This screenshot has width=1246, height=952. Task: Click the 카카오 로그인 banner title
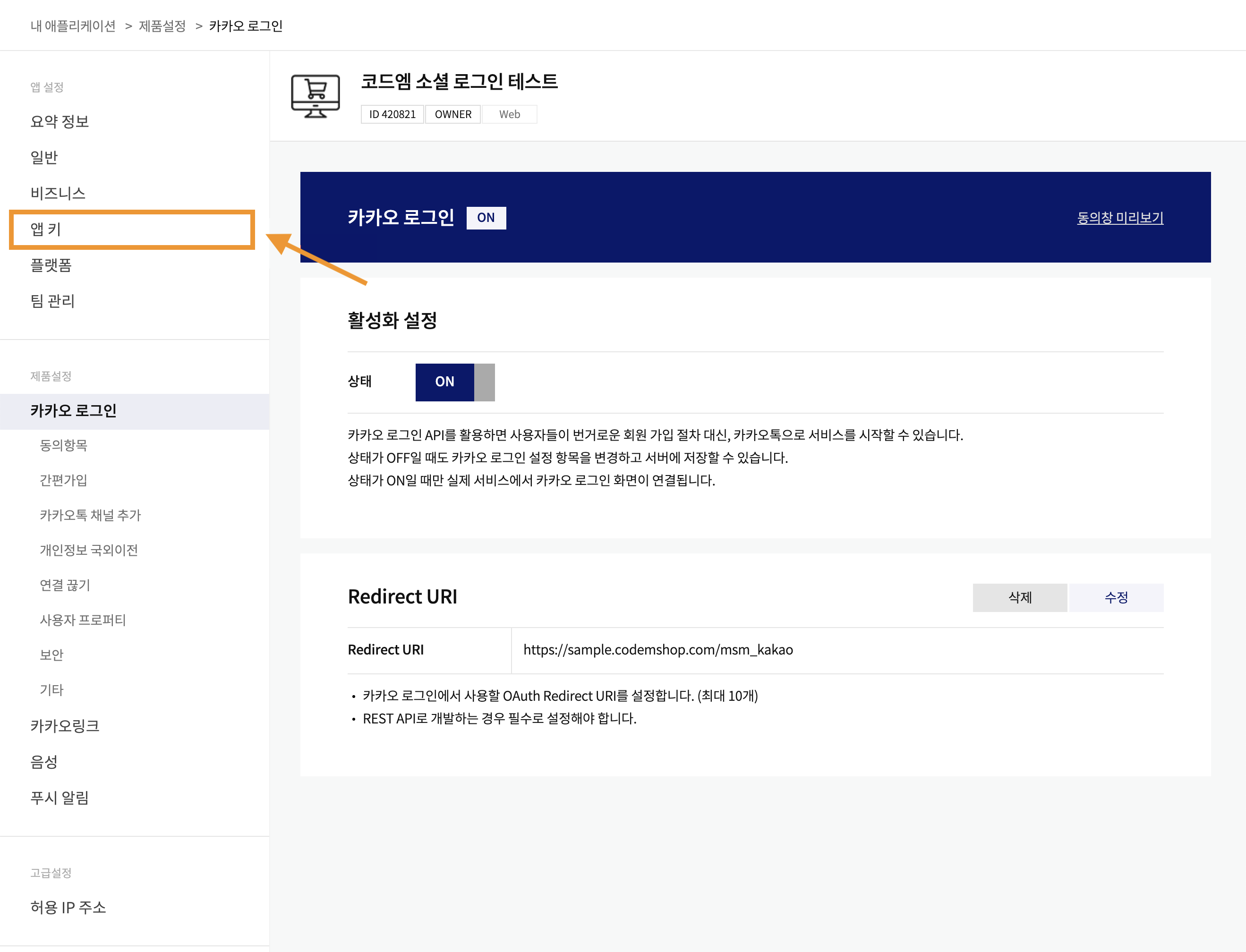[x=401, y=218]
